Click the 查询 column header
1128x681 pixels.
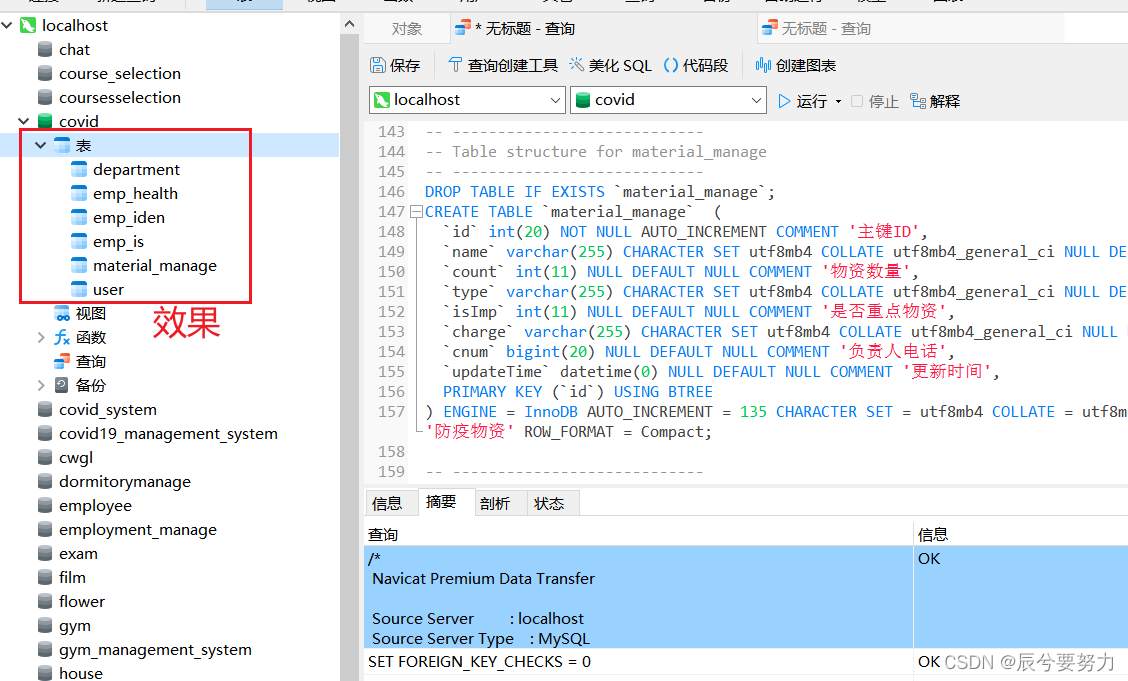(x=639, y=534)
